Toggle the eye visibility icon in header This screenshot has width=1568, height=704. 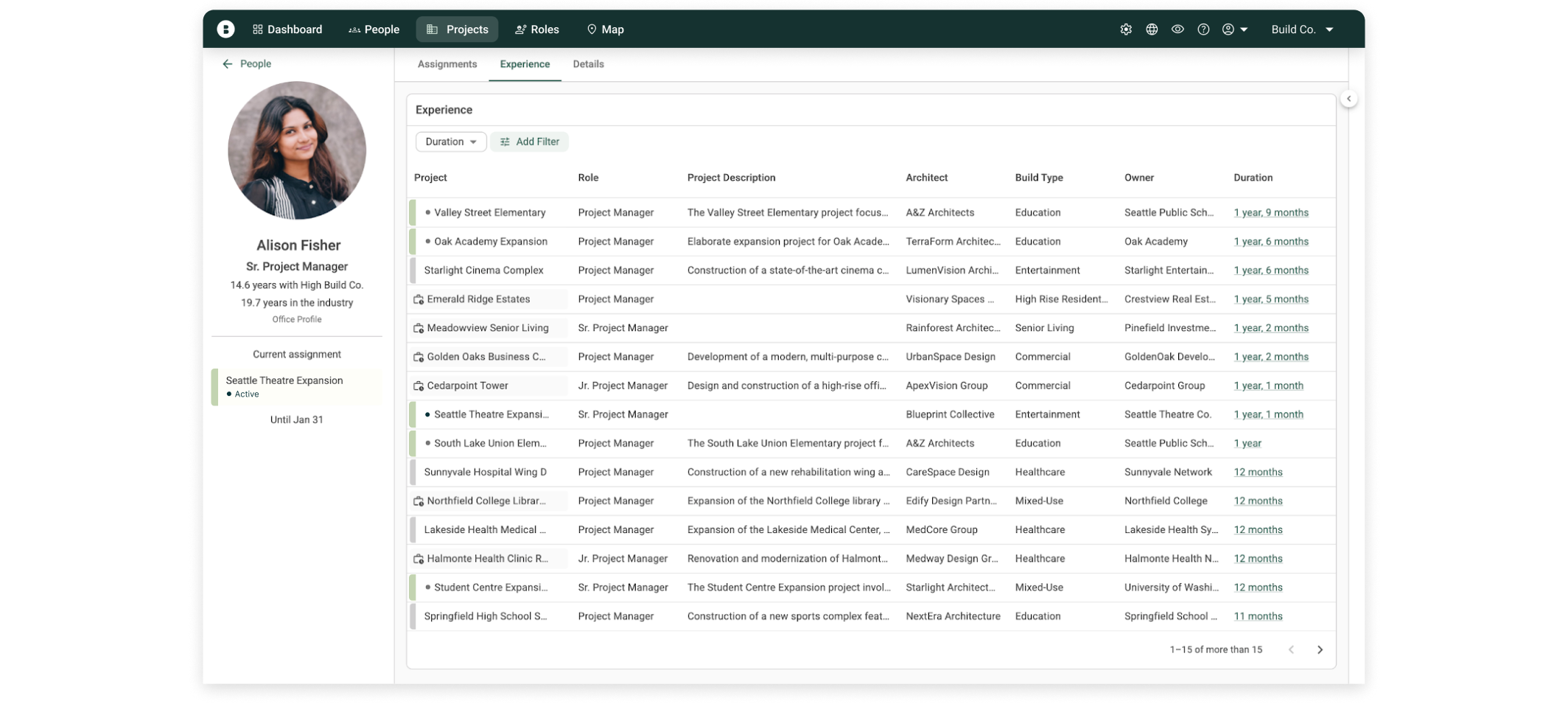coord(1177,29)
